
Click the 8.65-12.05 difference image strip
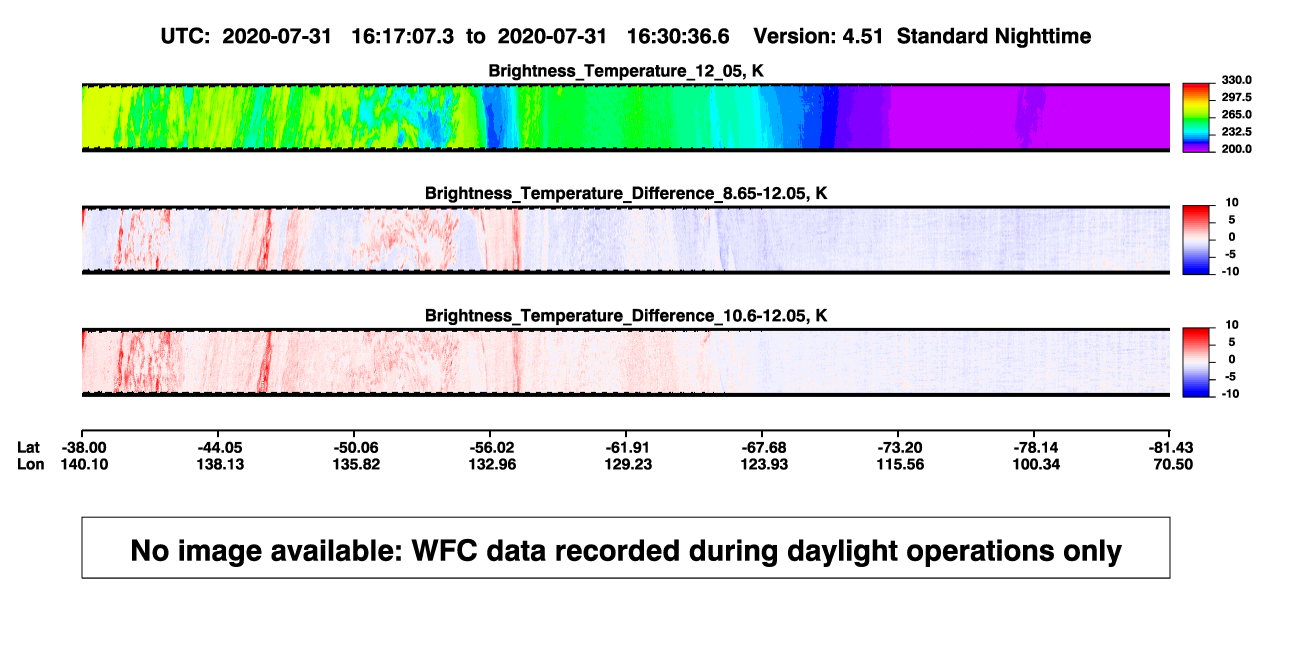626,240
